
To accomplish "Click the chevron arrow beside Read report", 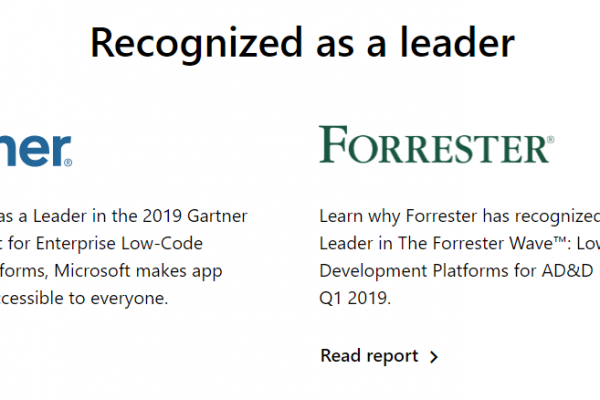I will point(433,356).
